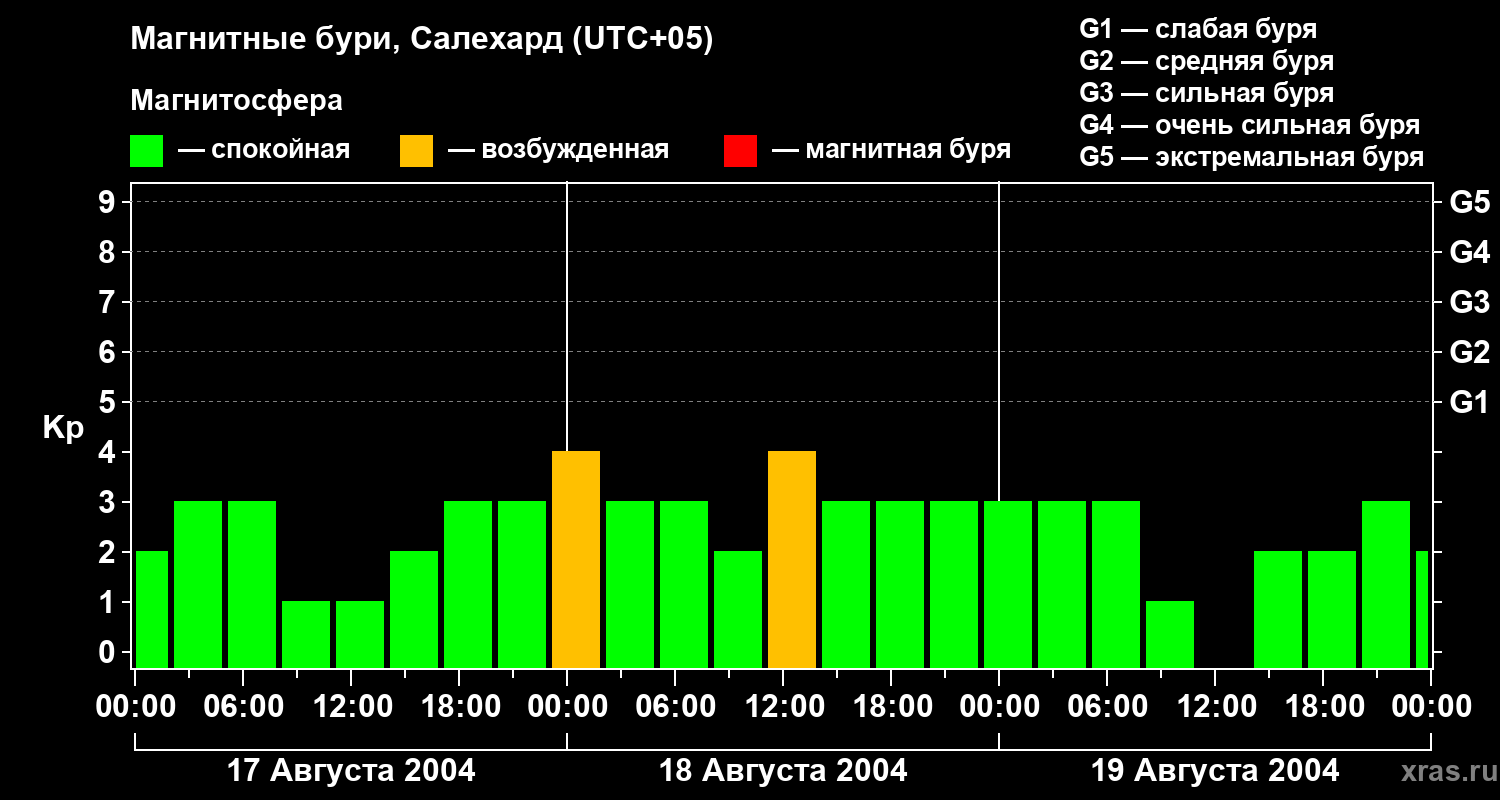Click the 'G2' label on the right axis
Screen dimensions: 1500x800
[x=1469, y=352]
